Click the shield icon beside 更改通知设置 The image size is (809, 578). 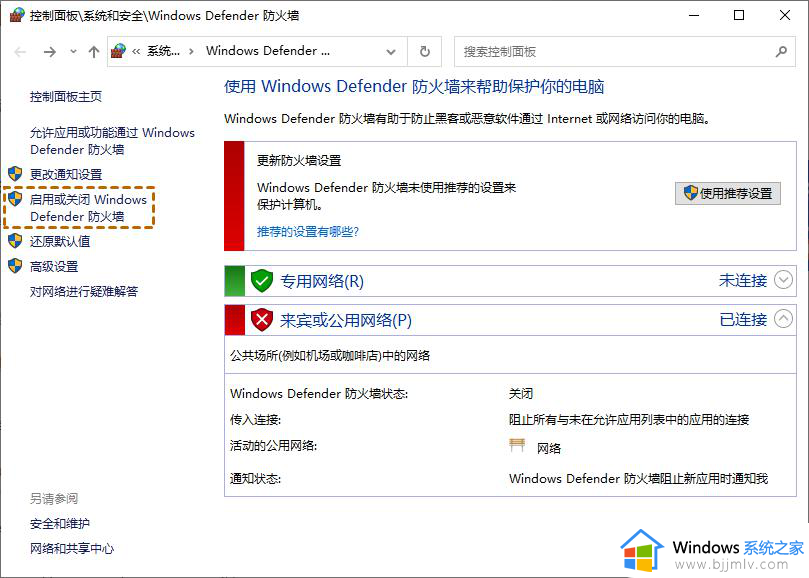[15, 174]
